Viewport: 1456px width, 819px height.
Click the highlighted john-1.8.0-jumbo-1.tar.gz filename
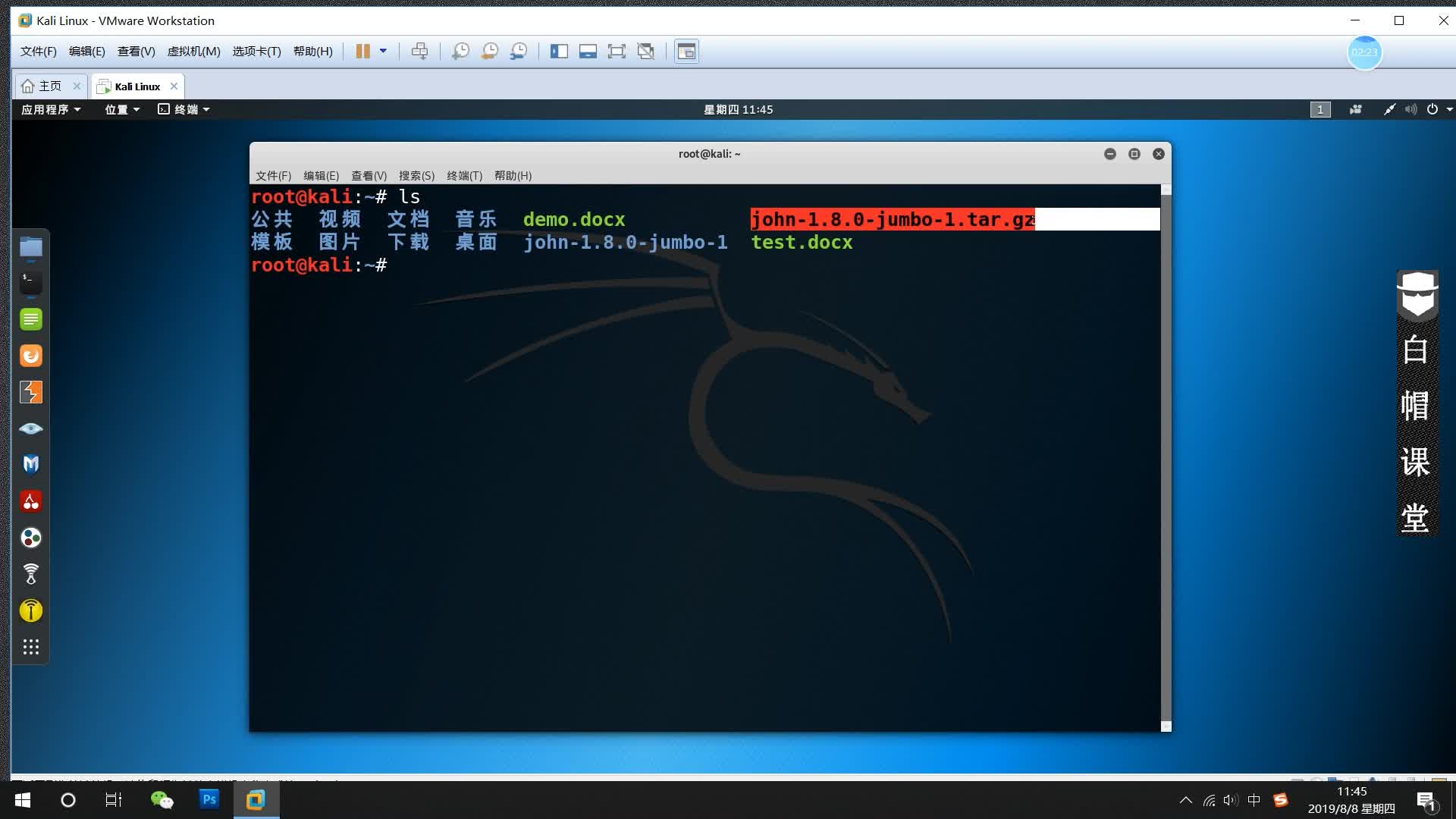[x=893, y=219]
